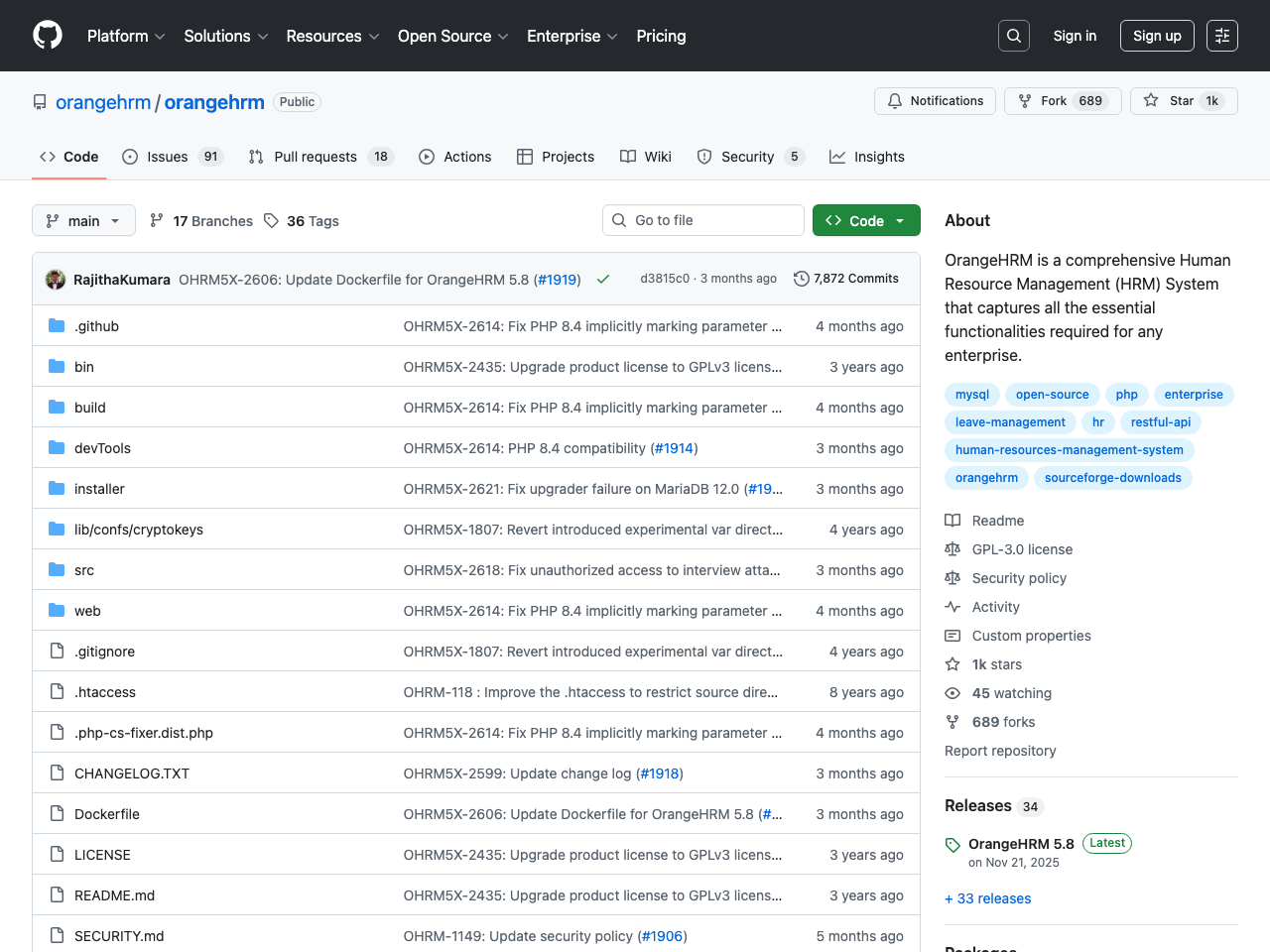Open the Resources menu chevron

click(374, 37)
